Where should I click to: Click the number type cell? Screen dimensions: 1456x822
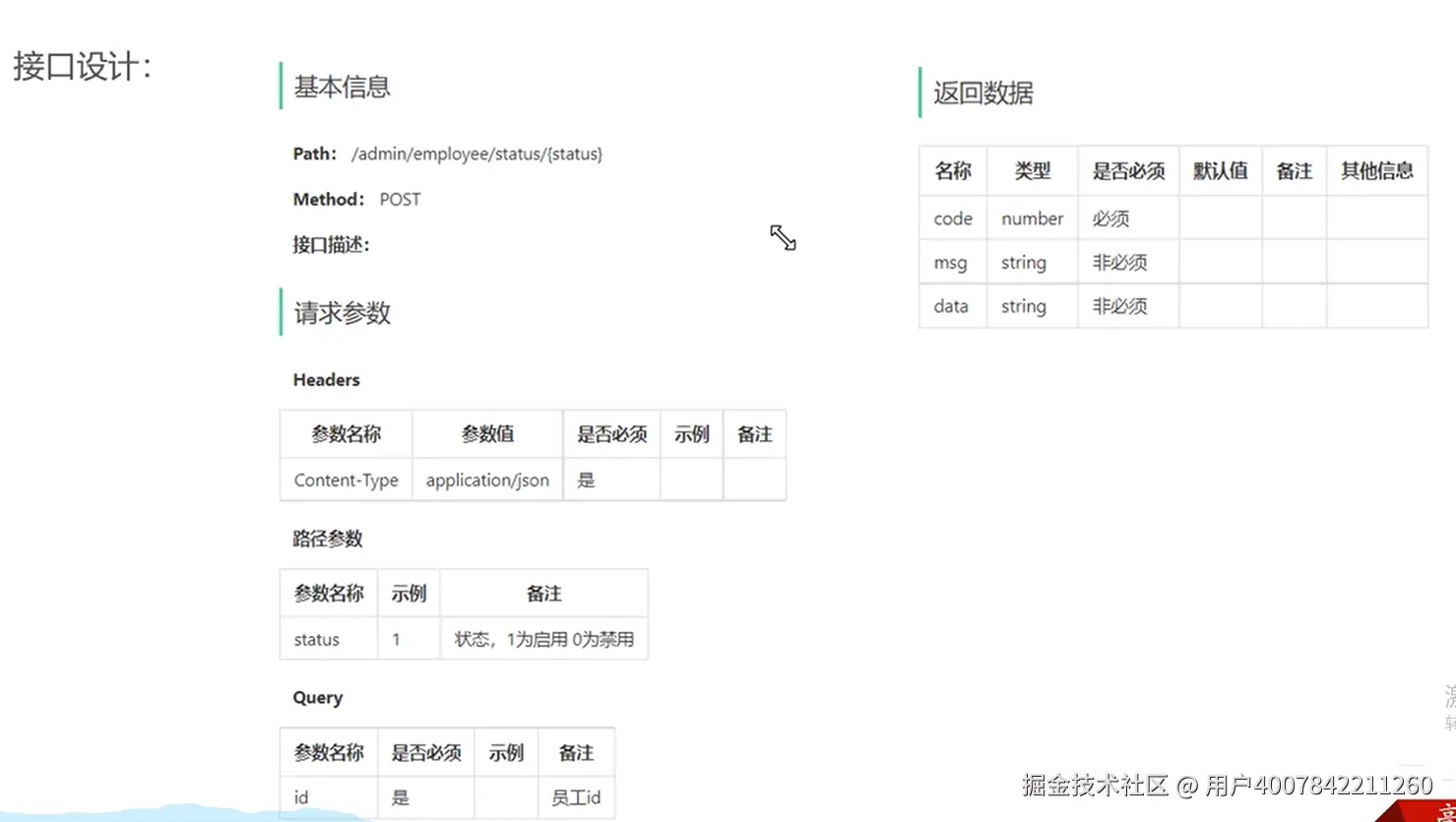click(1032, 219)
